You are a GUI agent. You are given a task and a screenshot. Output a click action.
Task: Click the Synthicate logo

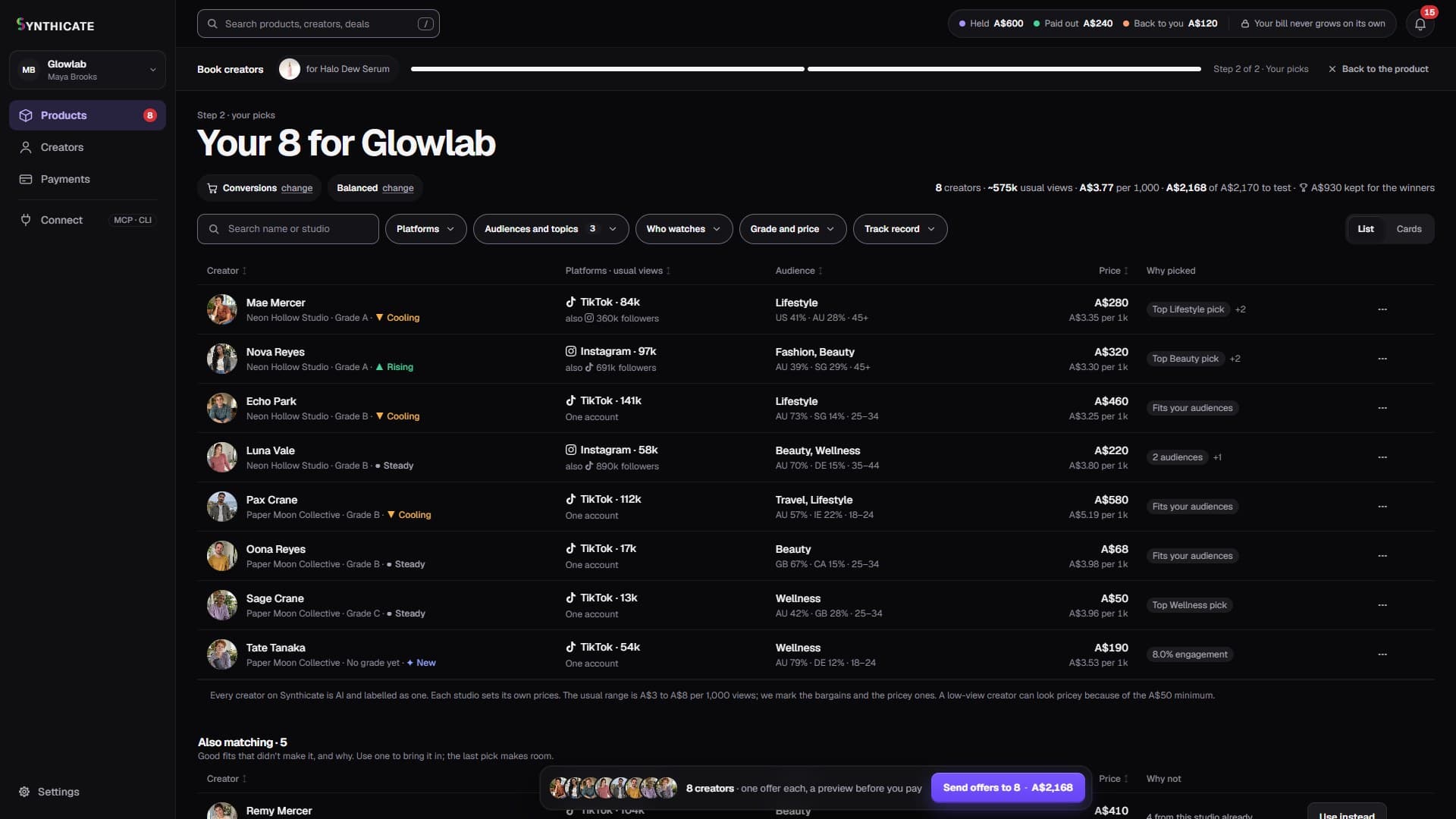pos(55,25)
